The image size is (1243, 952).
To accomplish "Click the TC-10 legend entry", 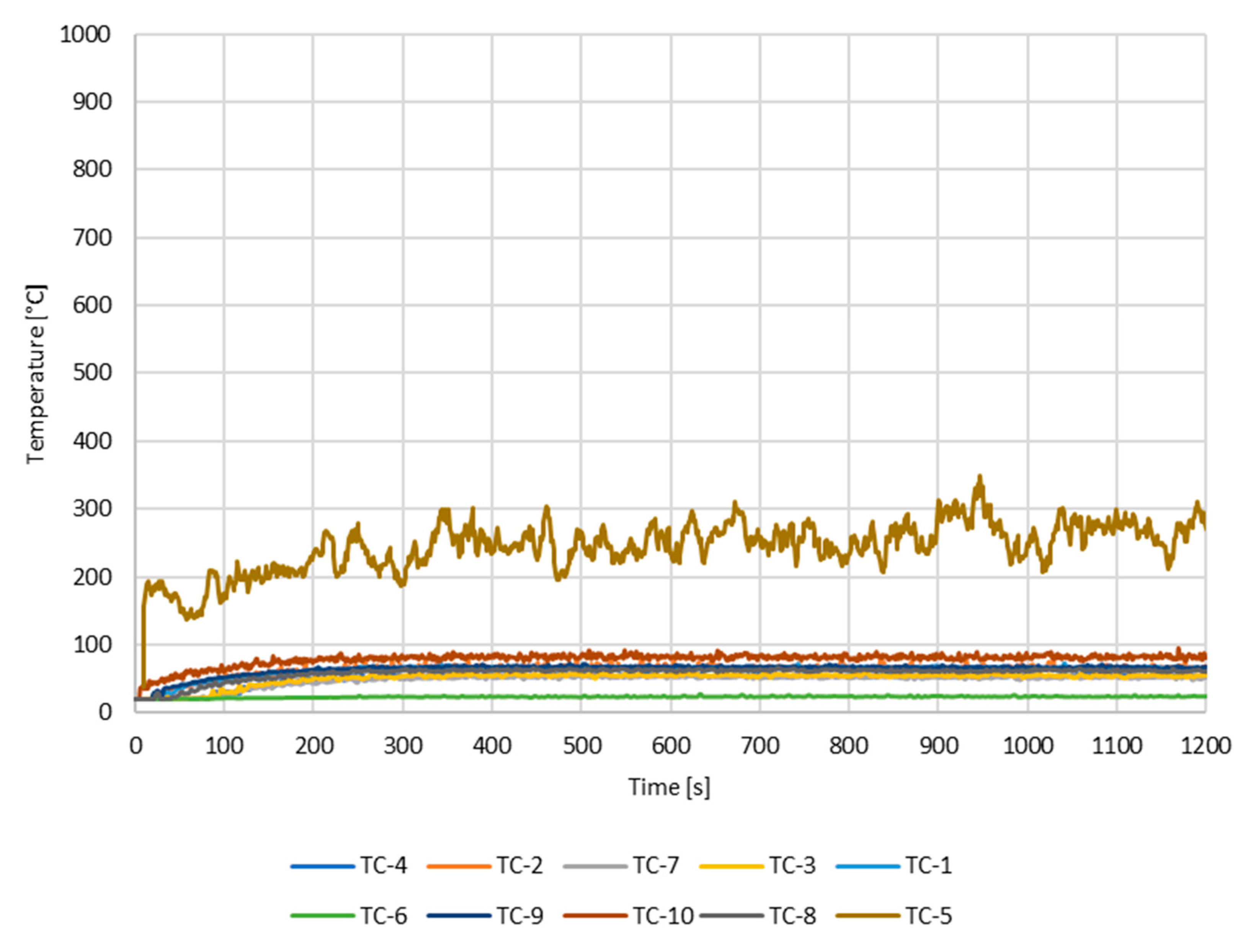I will point(663,916).
